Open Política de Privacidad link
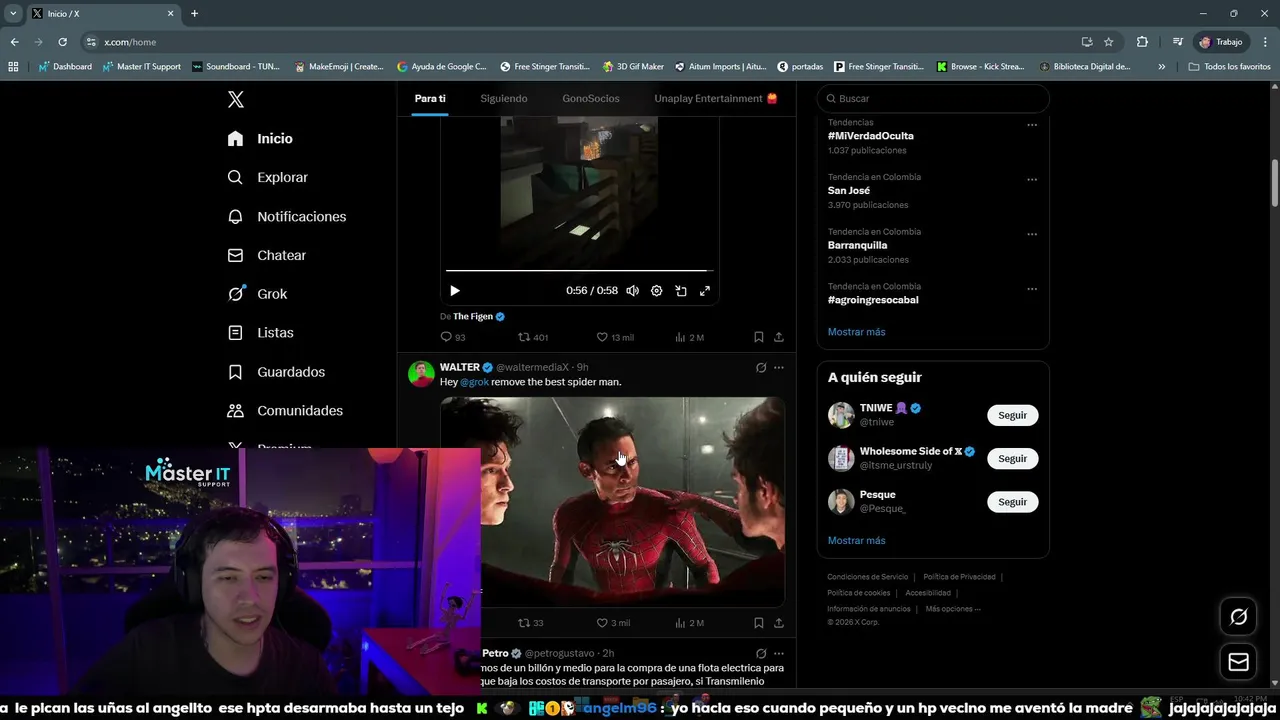Screen dimensions: 1280x720 pyautogui.click(x=959, y=577)
